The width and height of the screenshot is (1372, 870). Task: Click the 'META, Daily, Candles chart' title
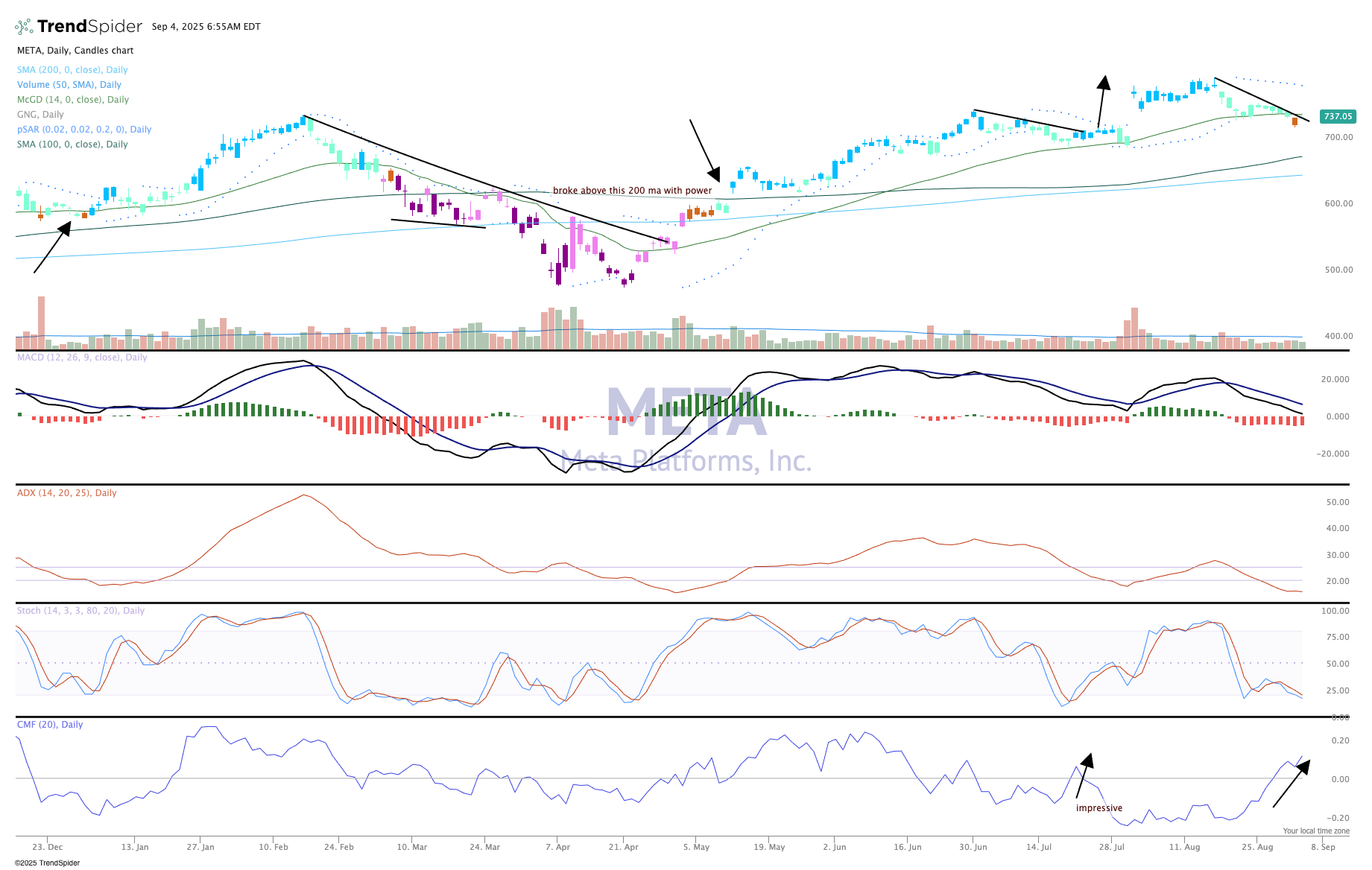[x=75, y=51]
